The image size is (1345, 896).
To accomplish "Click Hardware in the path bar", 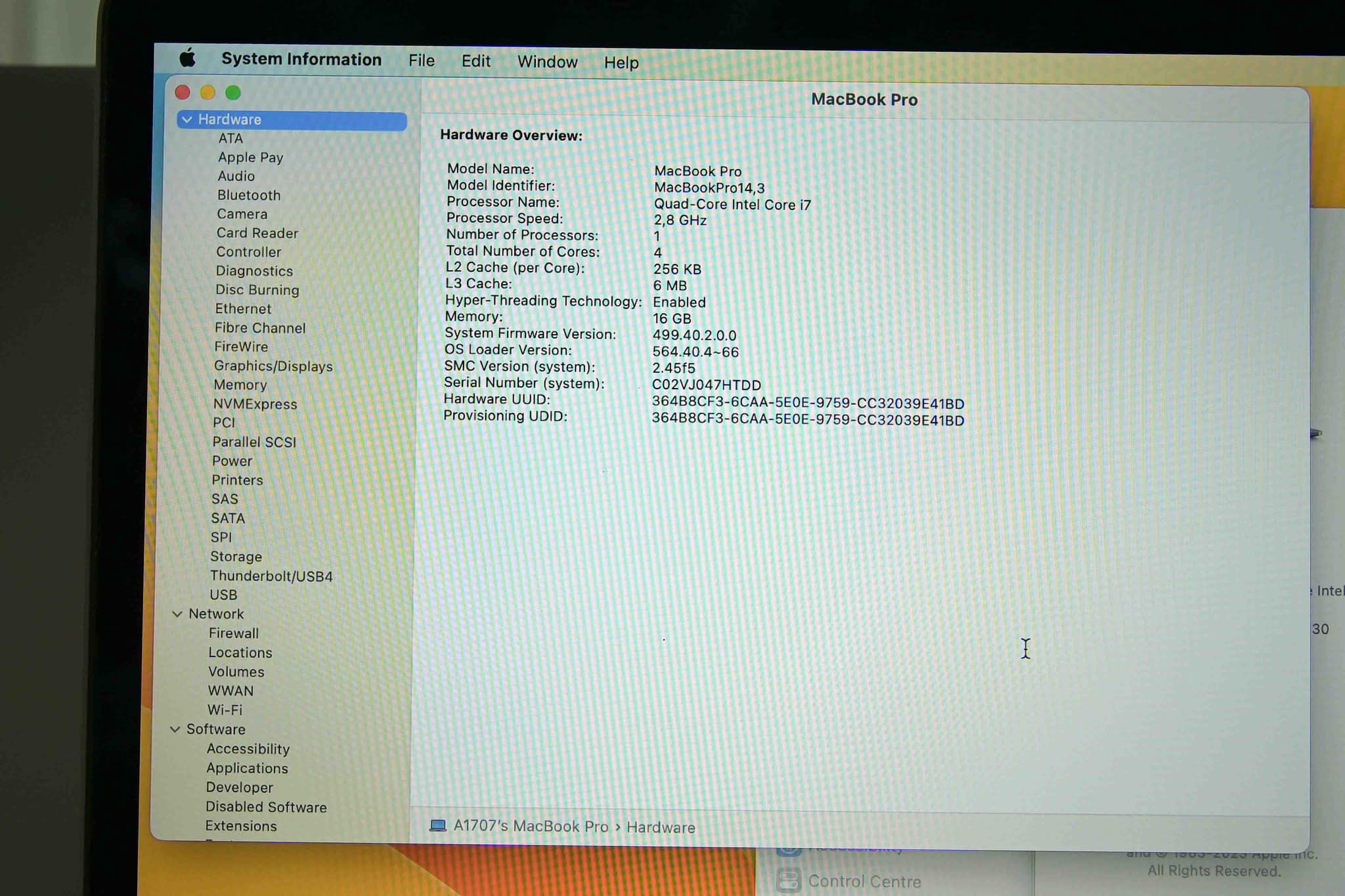I will (x=661, y=827).
